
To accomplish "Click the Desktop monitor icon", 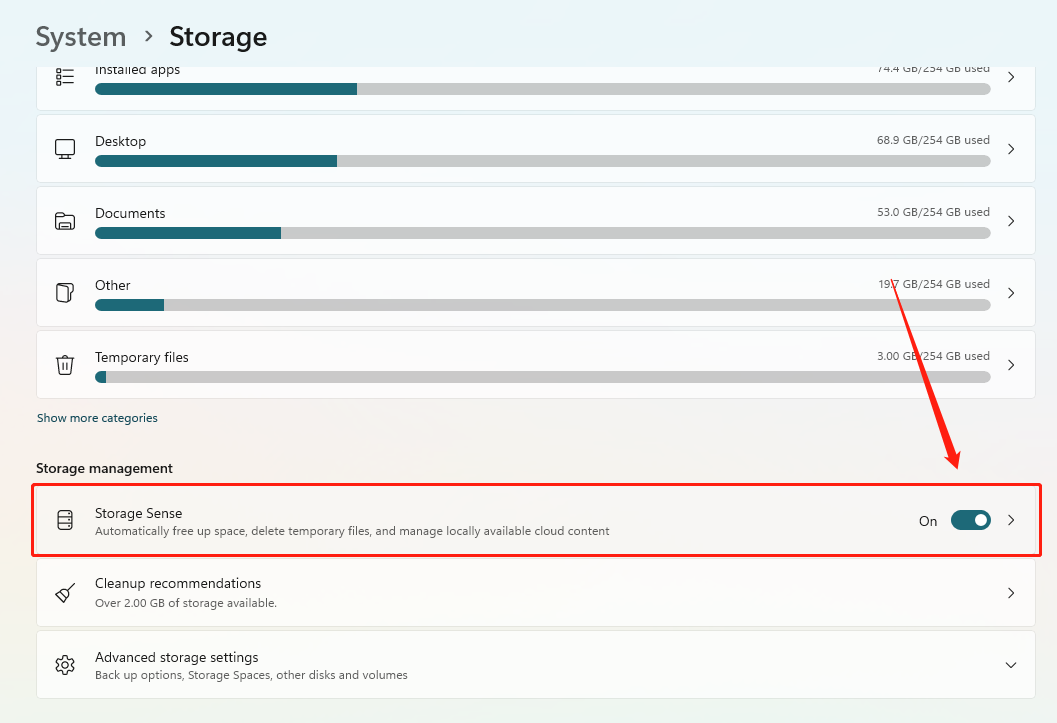I will point(65,149).
